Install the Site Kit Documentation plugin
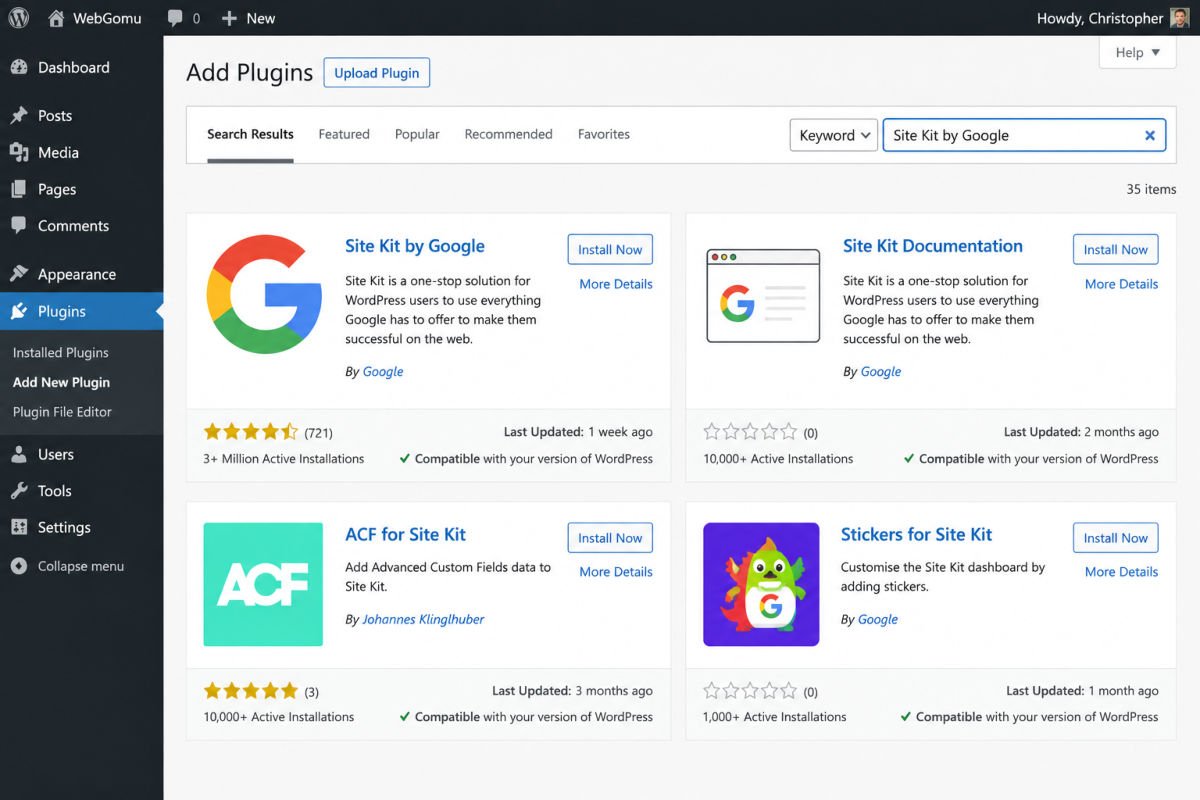This screenshot has width=1200, height=800. [x=1116, y=249]
